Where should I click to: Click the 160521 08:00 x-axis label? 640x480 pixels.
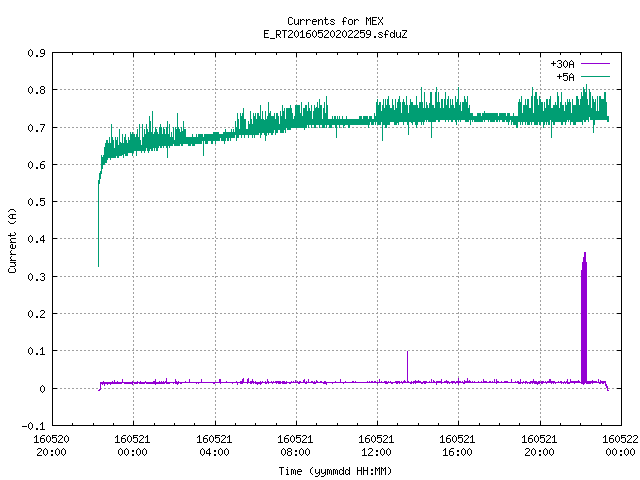coord(295,446)
